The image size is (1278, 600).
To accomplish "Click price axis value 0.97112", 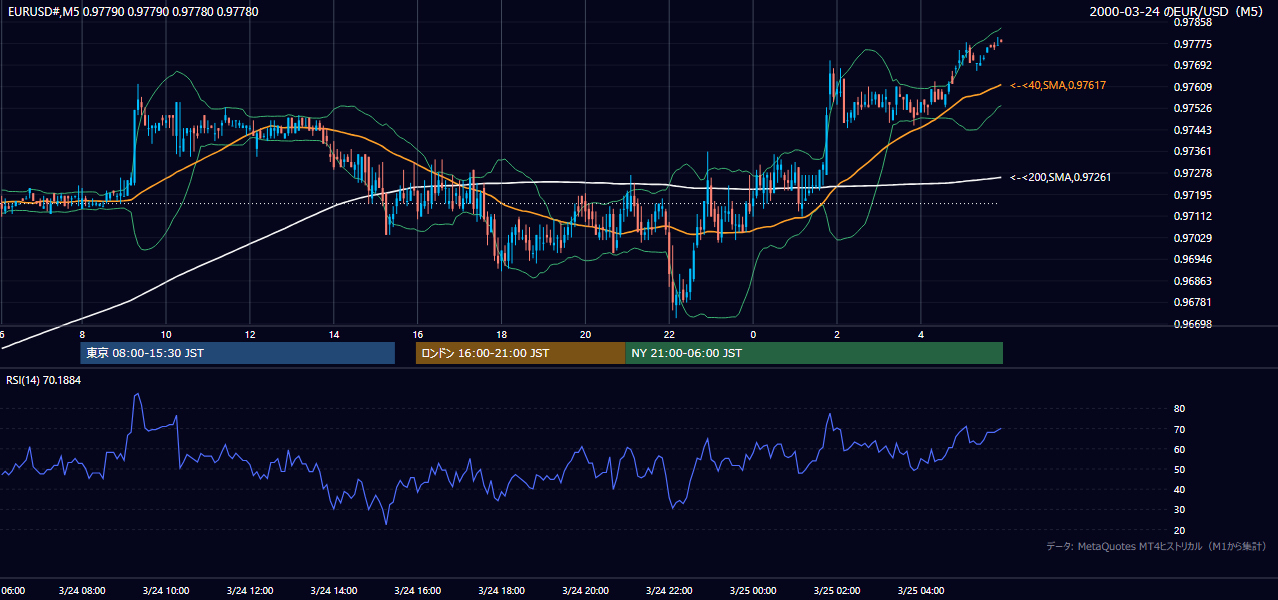I will [x=1192, y=216].
